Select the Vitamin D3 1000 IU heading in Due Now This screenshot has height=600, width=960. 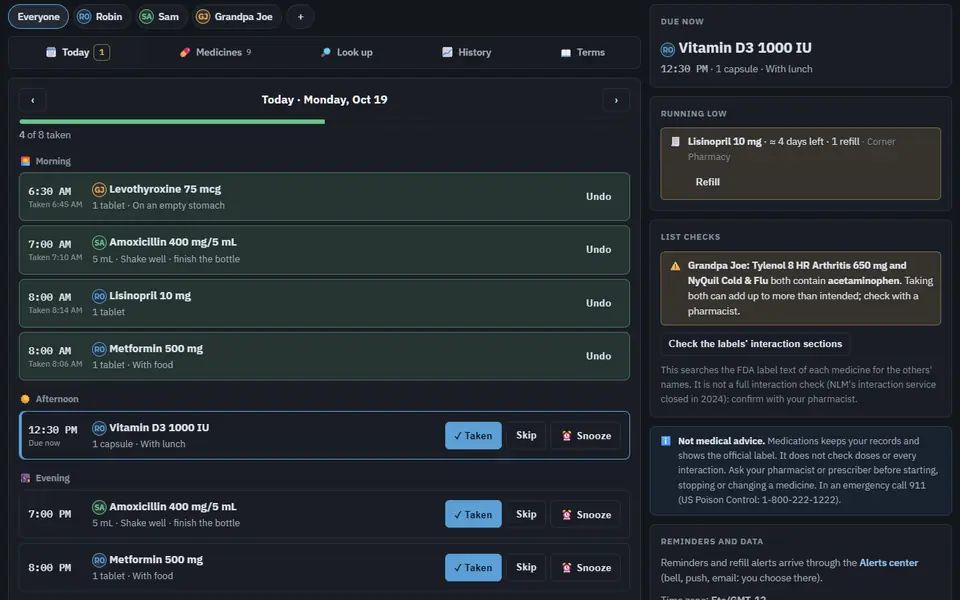[x=745, y=48]
